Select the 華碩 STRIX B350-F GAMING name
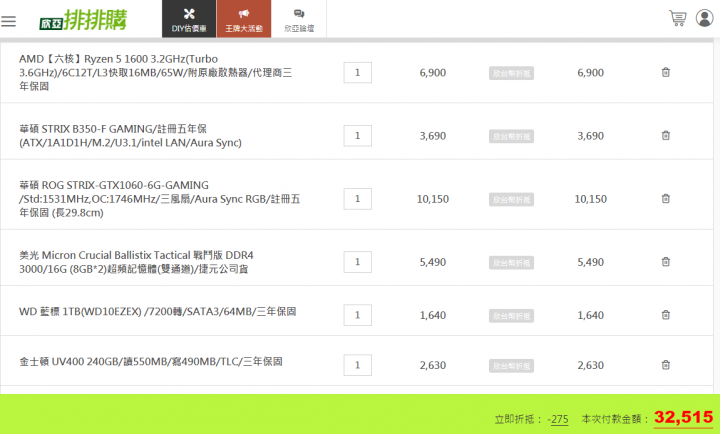 point(130,135)
